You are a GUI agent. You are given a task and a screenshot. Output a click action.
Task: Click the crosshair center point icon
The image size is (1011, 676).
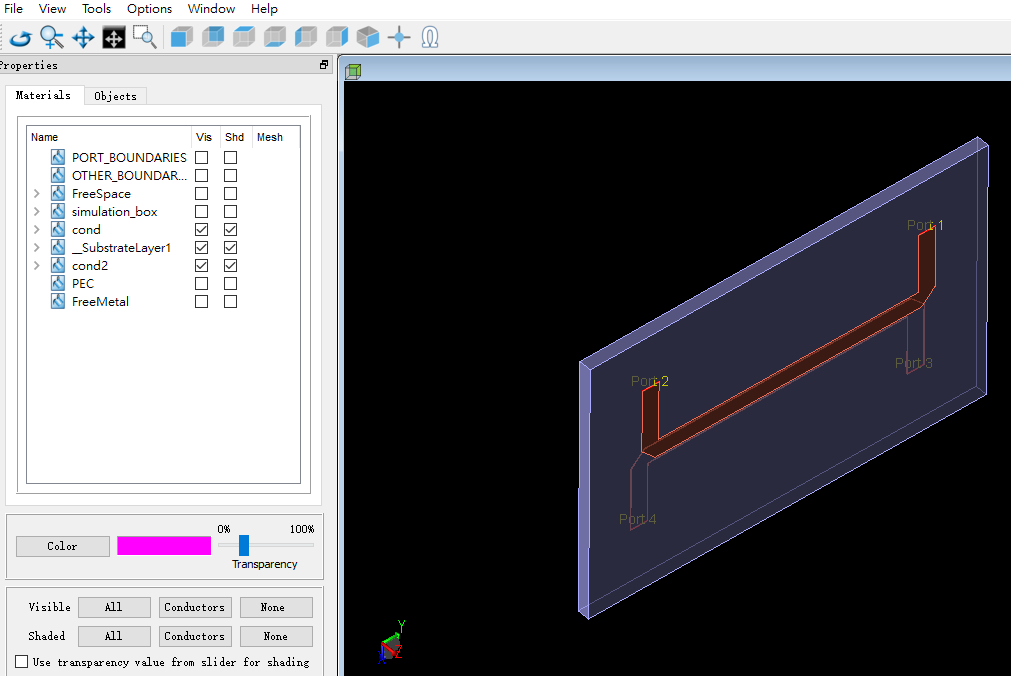coord(399,37)
